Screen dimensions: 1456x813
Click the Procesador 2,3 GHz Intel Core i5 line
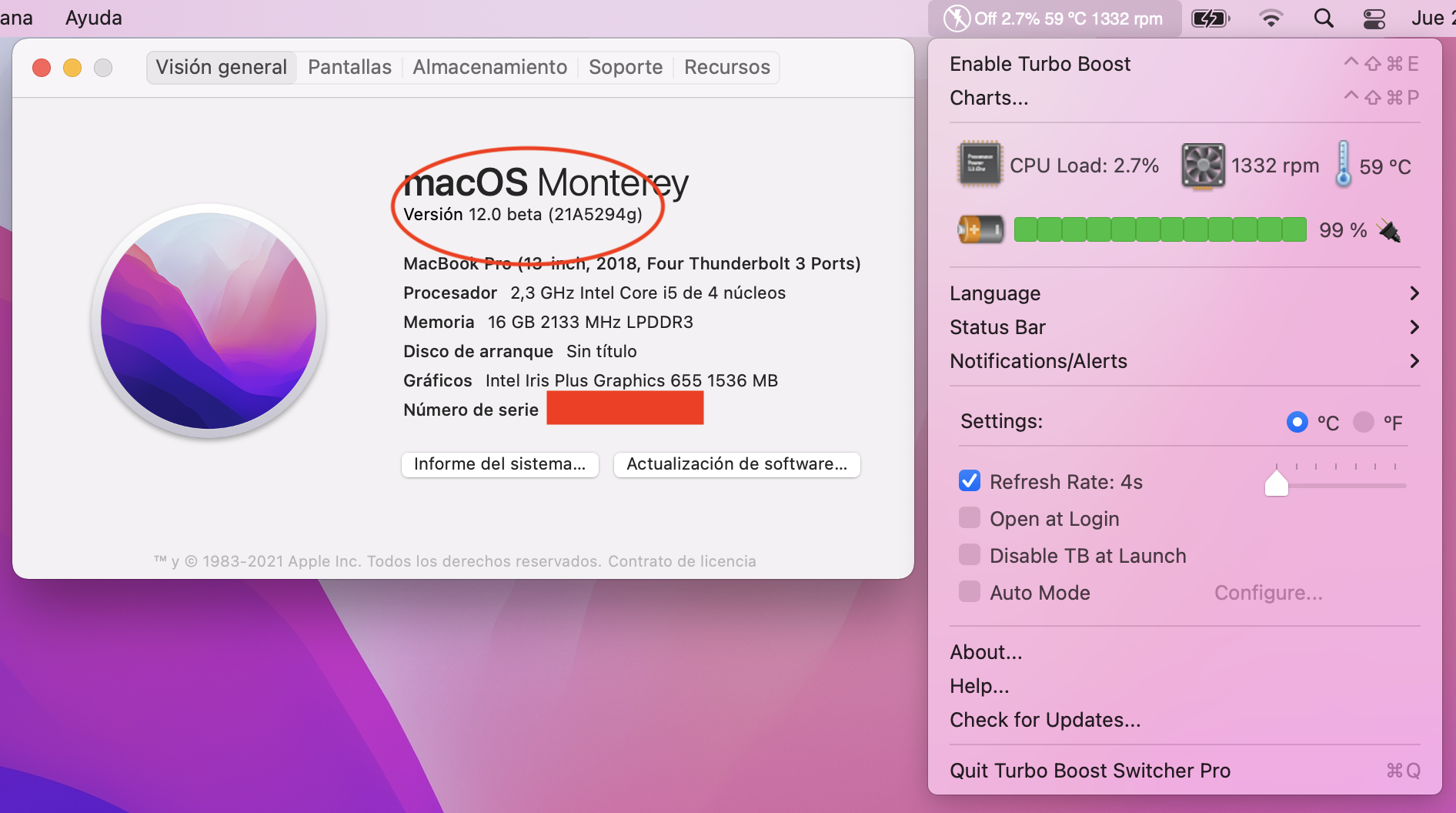(x=594, y=293)
